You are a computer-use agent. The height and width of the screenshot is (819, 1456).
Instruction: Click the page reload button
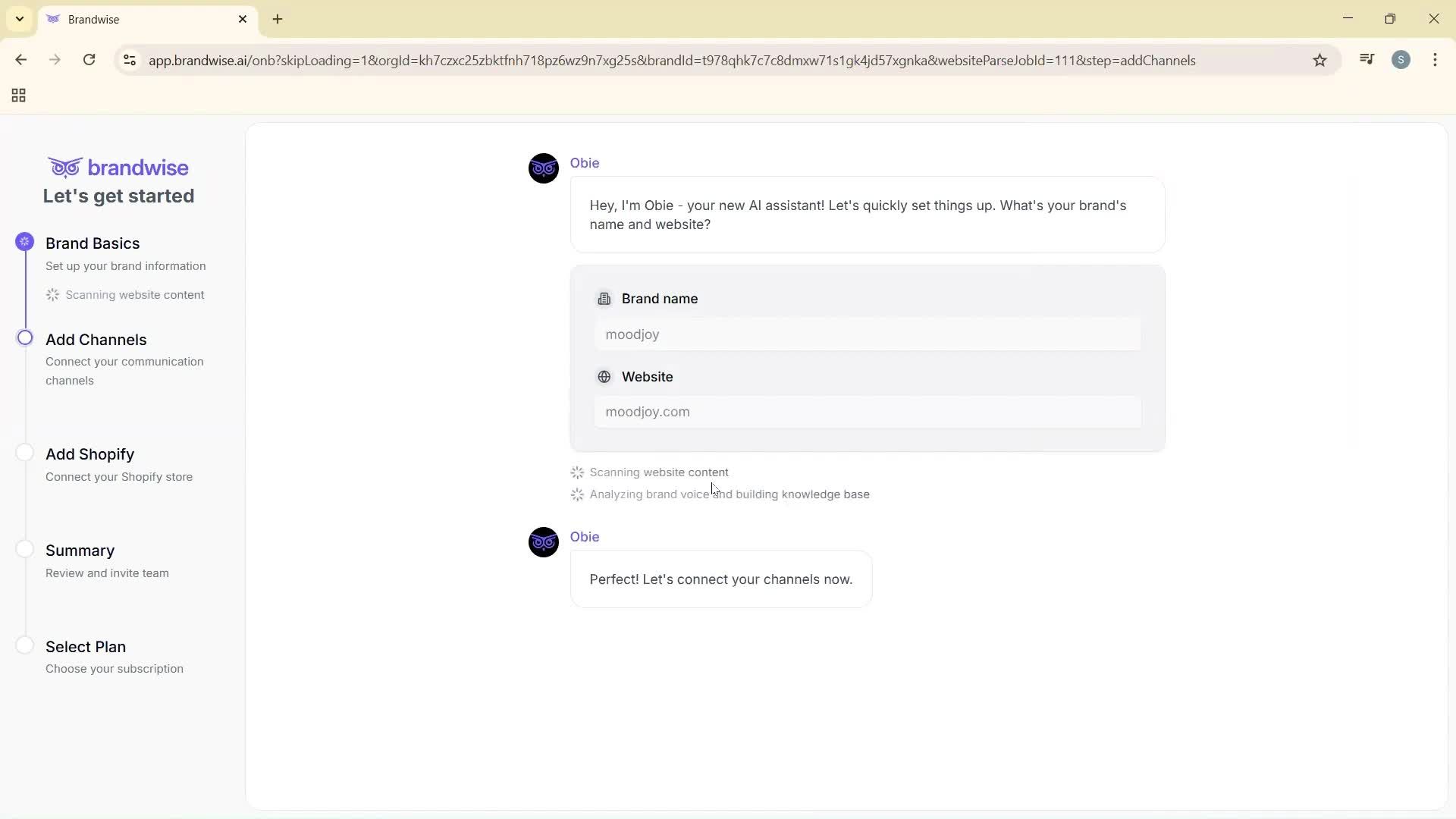89,59
